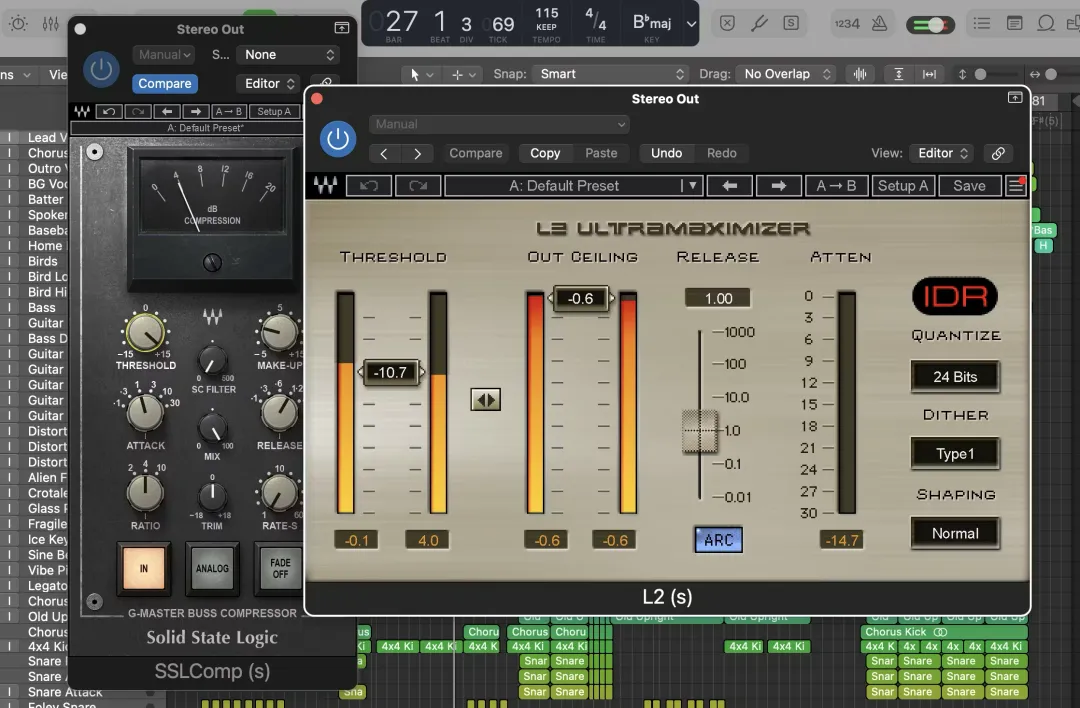Go to the next L2 plugin preset
Viewport: 1080px width, 708px height.
[417, 154]
